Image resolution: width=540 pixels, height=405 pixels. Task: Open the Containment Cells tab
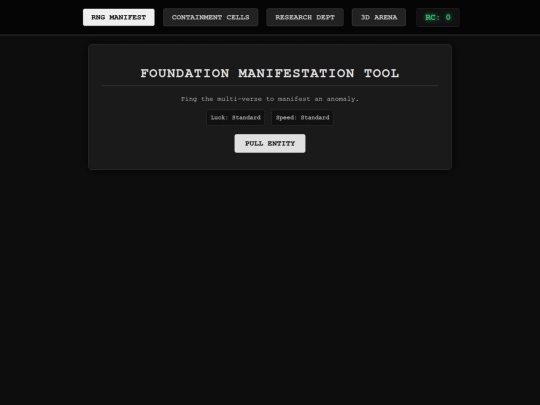tap(210, 17)
